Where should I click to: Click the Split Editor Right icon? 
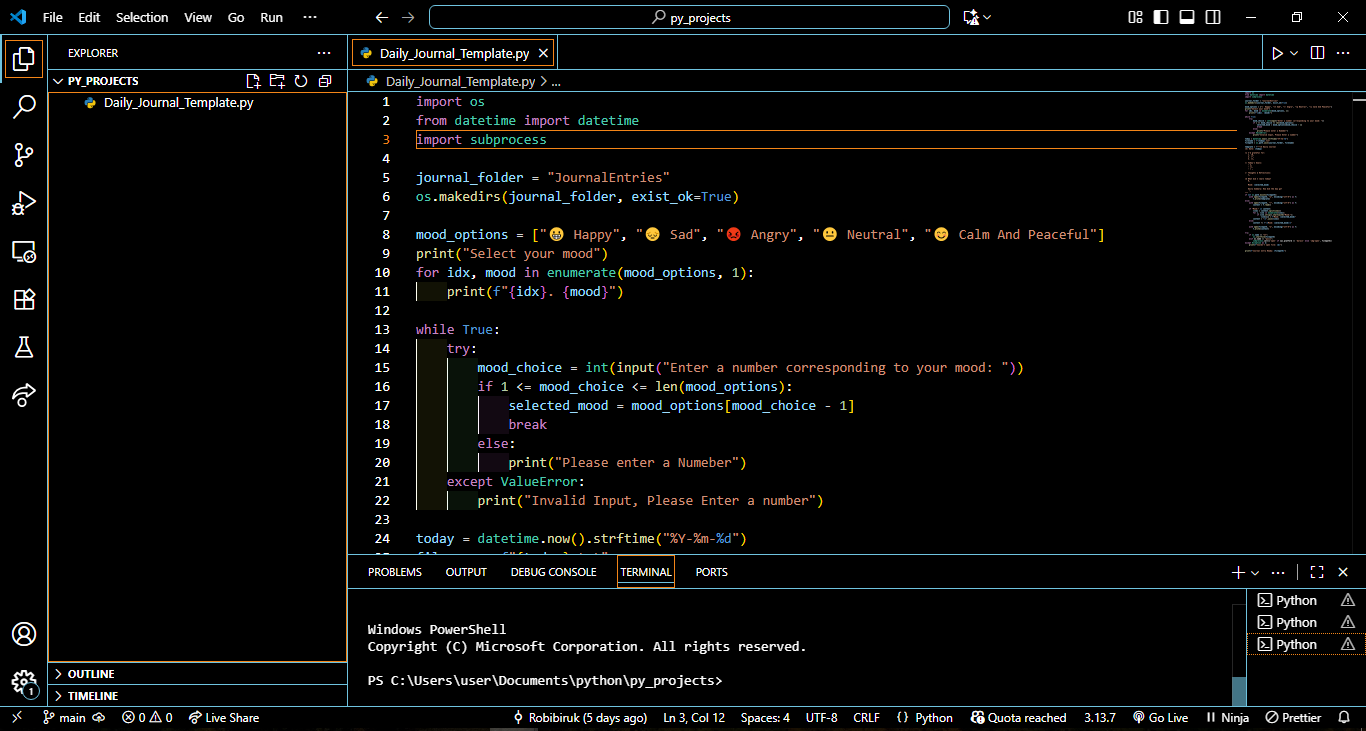tap(1318, 53)
